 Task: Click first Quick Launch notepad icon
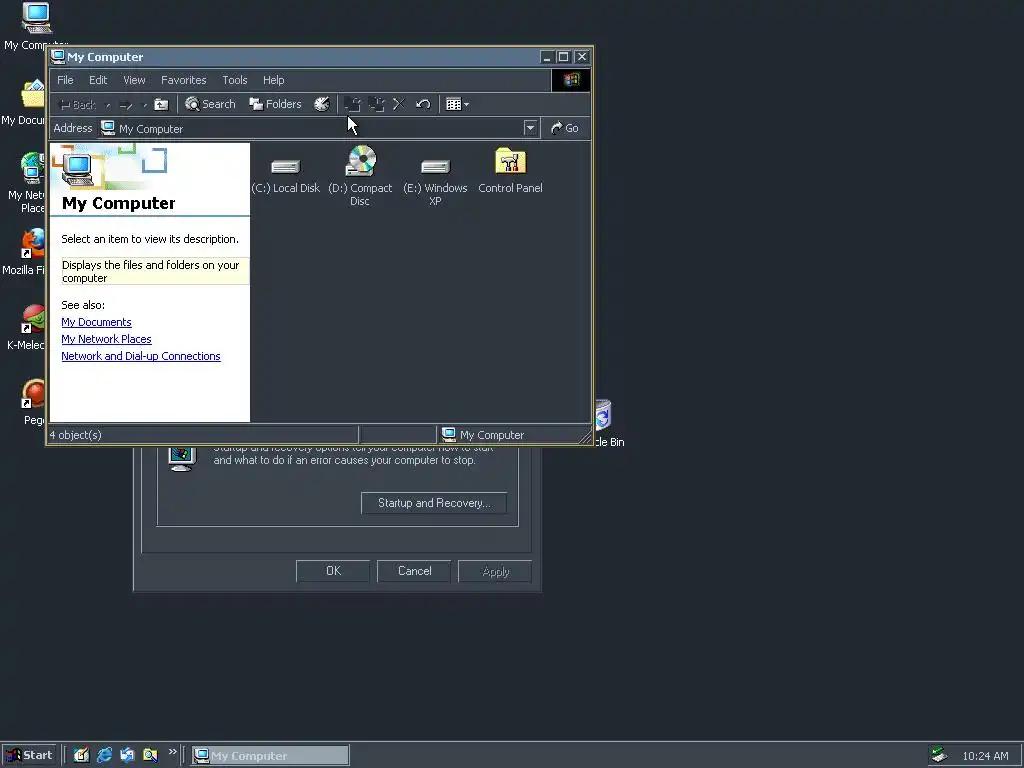tap(81, 755)
